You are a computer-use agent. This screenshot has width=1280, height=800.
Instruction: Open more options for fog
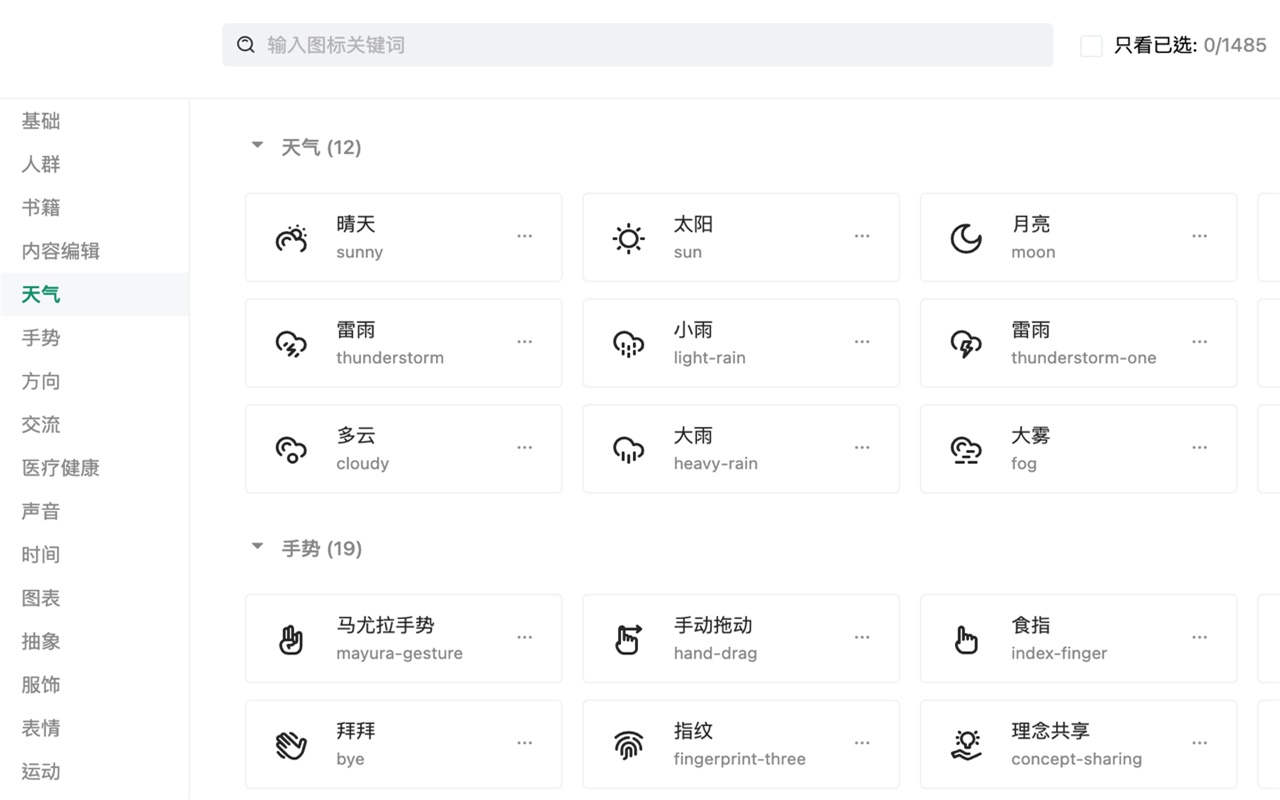click(1200, 448)
